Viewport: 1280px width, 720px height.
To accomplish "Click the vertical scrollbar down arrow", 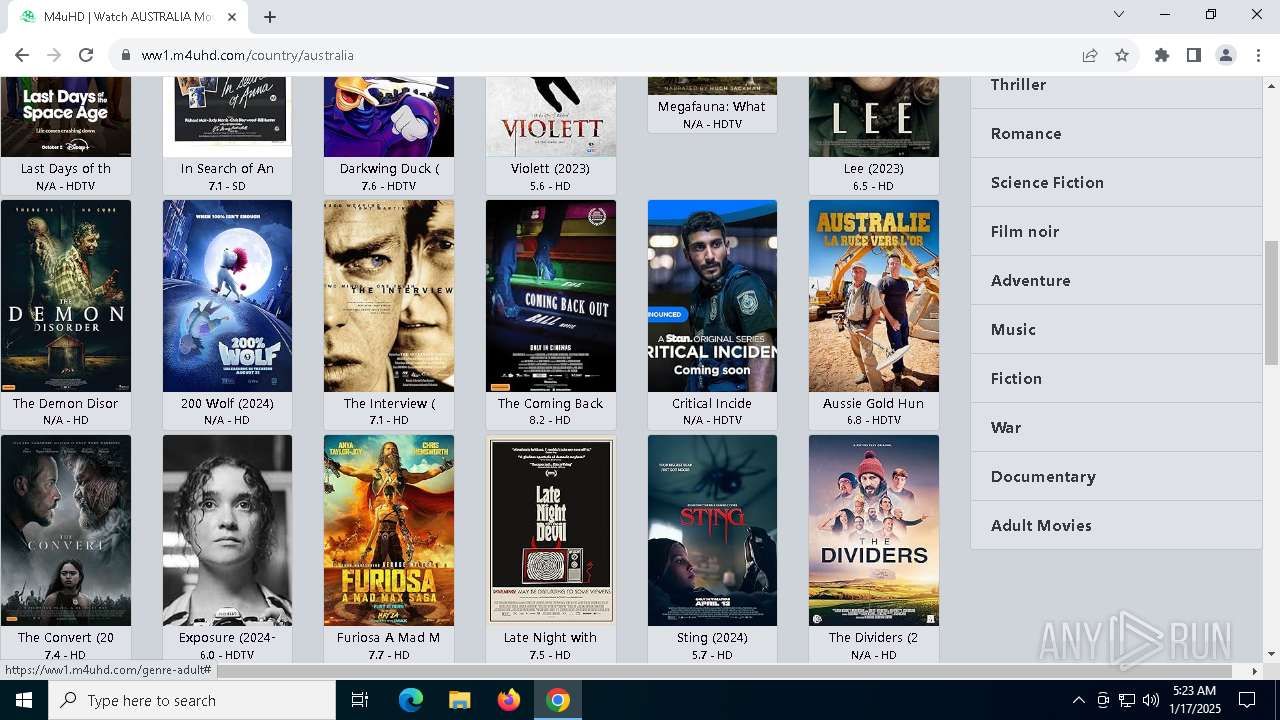I will 1272,654.
